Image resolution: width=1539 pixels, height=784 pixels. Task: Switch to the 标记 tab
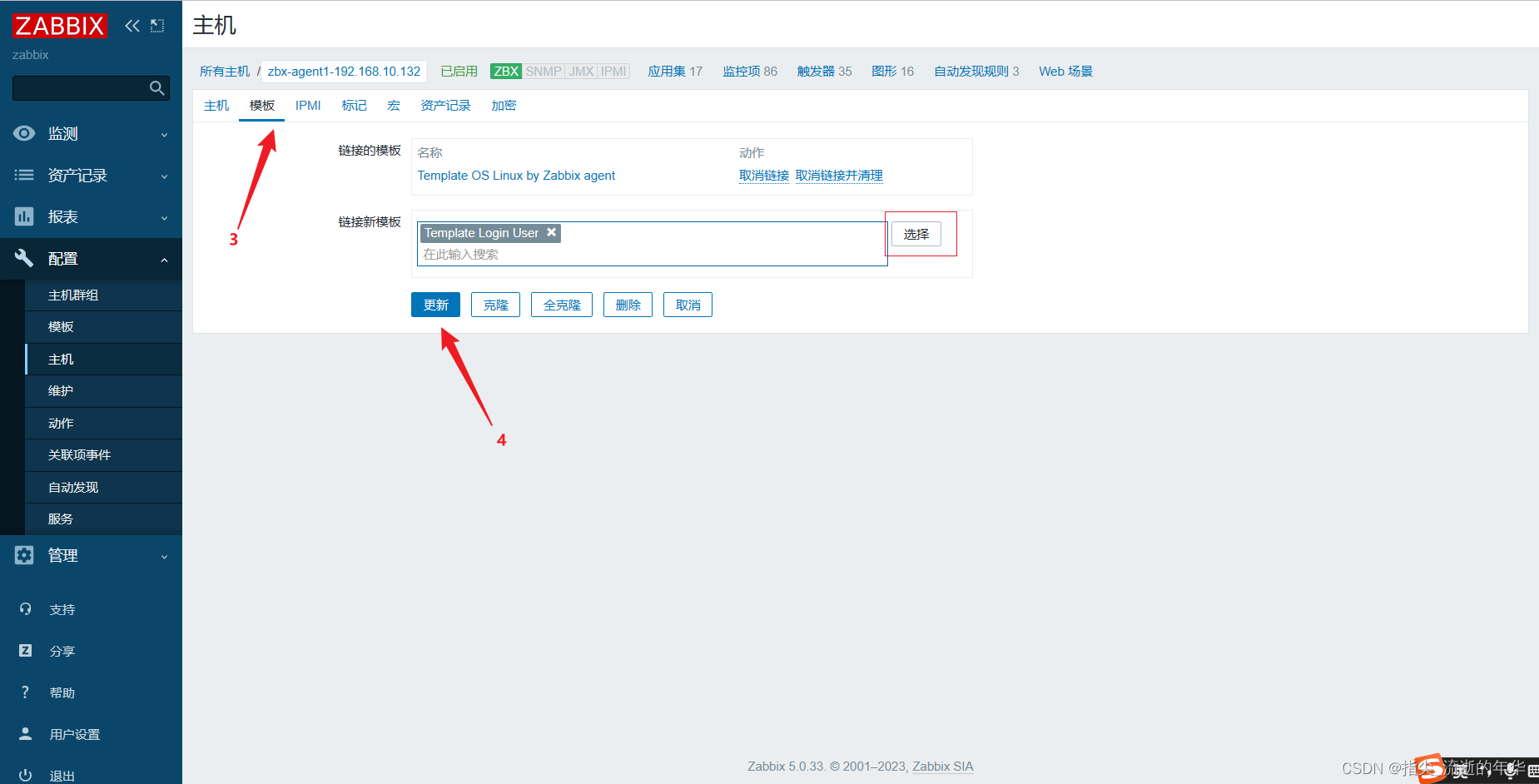[x=354, y=106]
